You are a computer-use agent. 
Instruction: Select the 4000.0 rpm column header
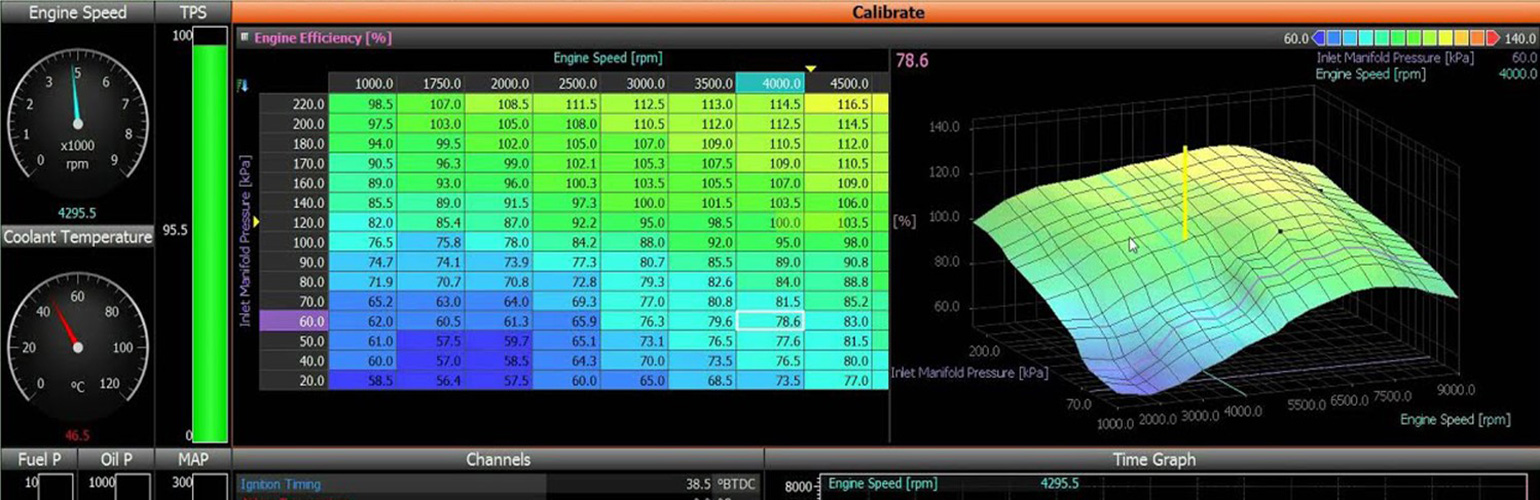[x=770, y=83]
